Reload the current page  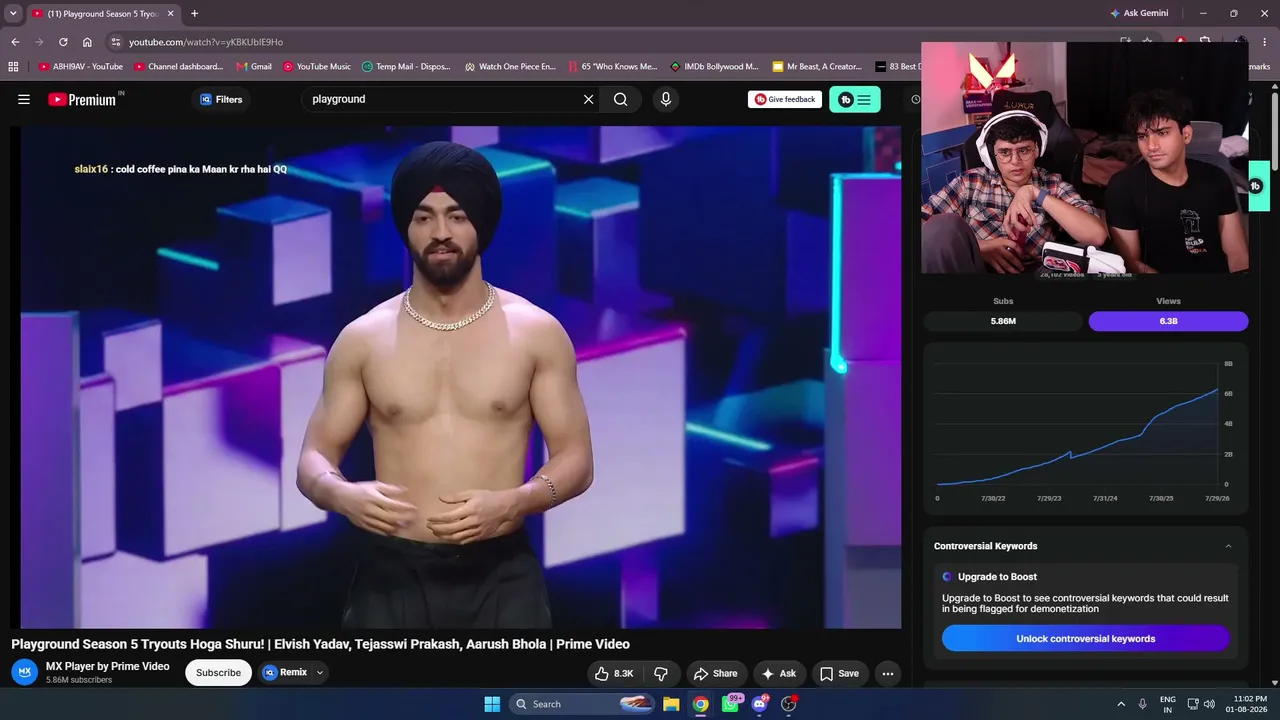(x=63, y=42)
